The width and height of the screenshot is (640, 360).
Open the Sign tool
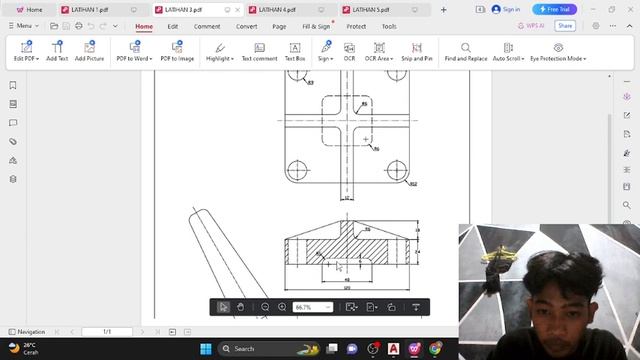[x=325, y=51]
